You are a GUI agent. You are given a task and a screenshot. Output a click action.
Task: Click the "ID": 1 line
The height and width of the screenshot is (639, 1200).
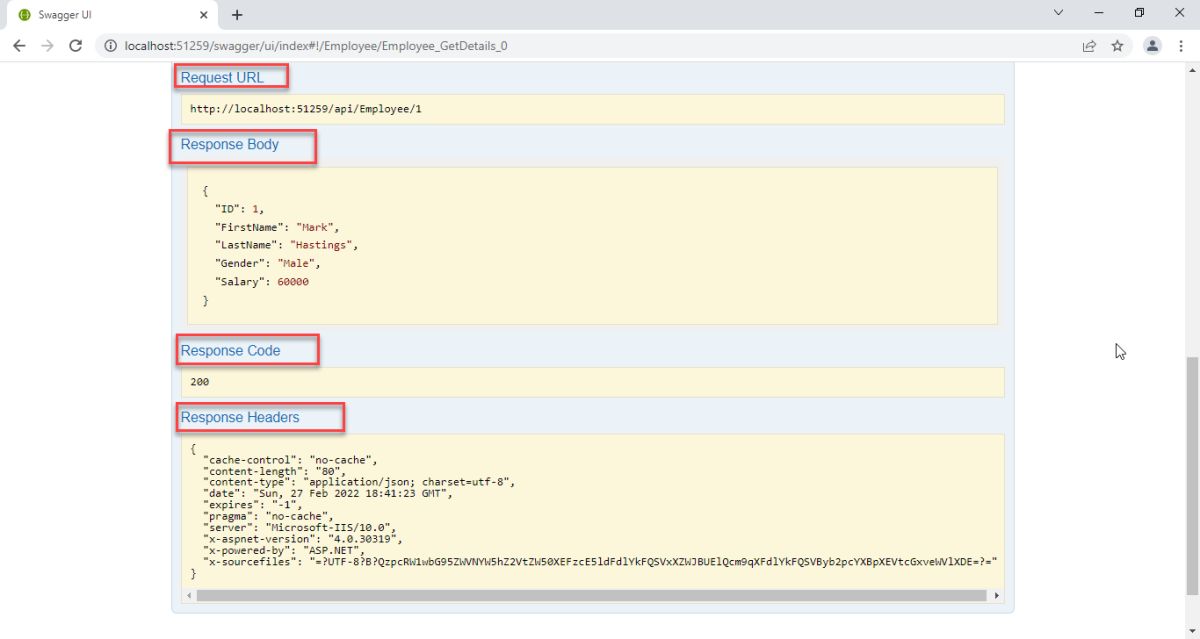click(x=239, y=209)
